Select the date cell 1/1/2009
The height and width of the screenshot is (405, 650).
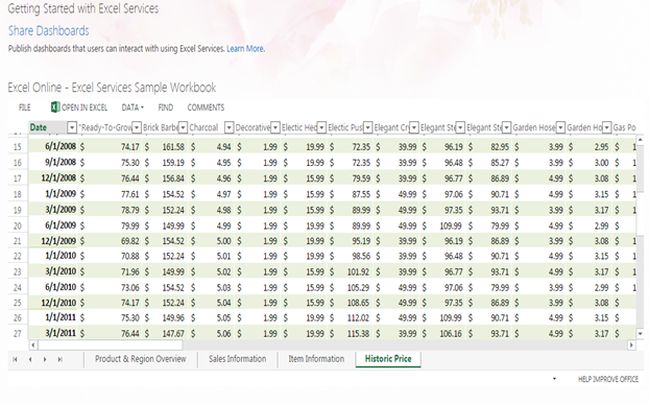[x=53, y=194]
